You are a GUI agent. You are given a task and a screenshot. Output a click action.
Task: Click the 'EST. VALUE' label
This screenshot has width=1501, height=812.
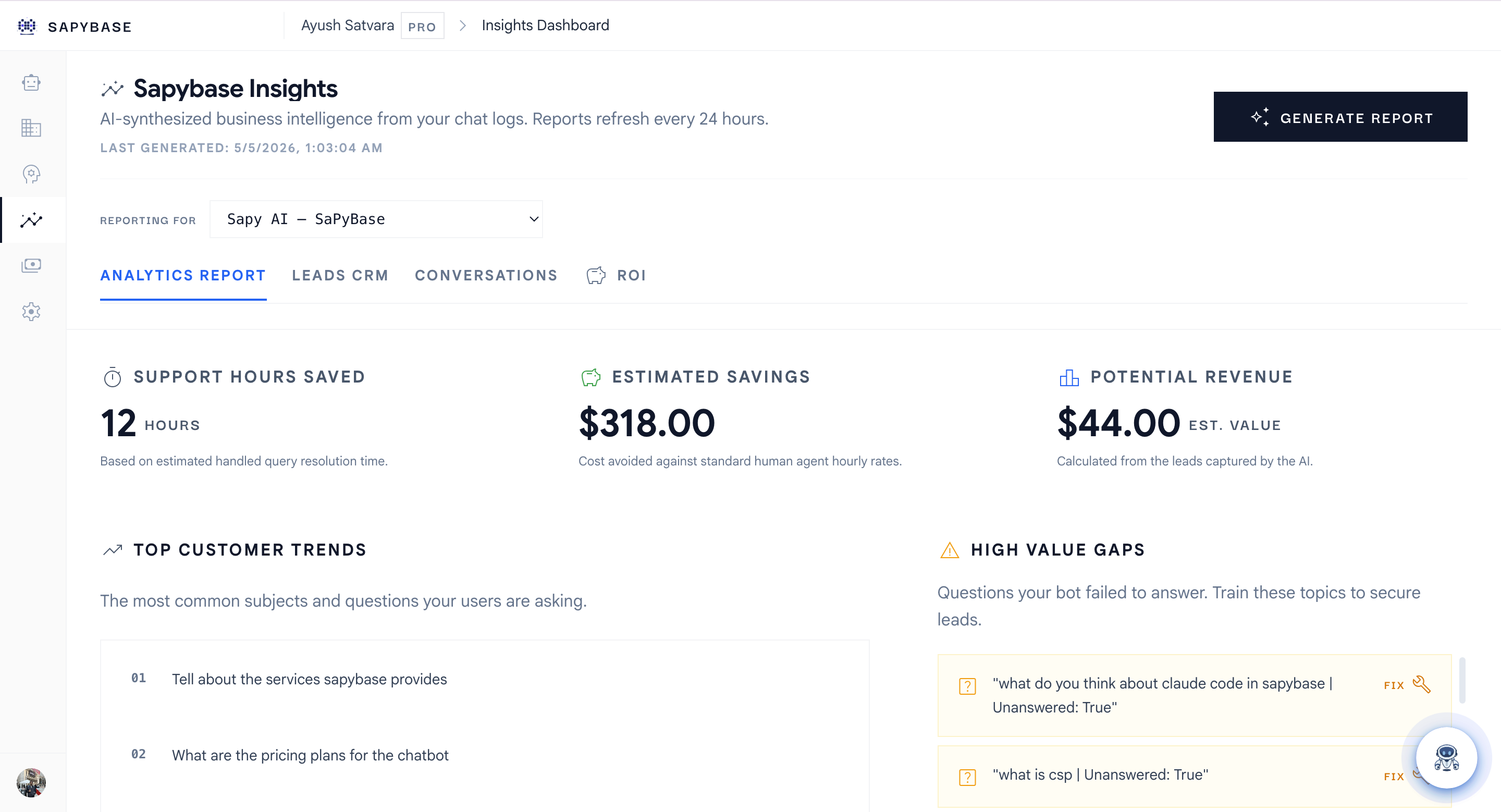pos(1235,425)
